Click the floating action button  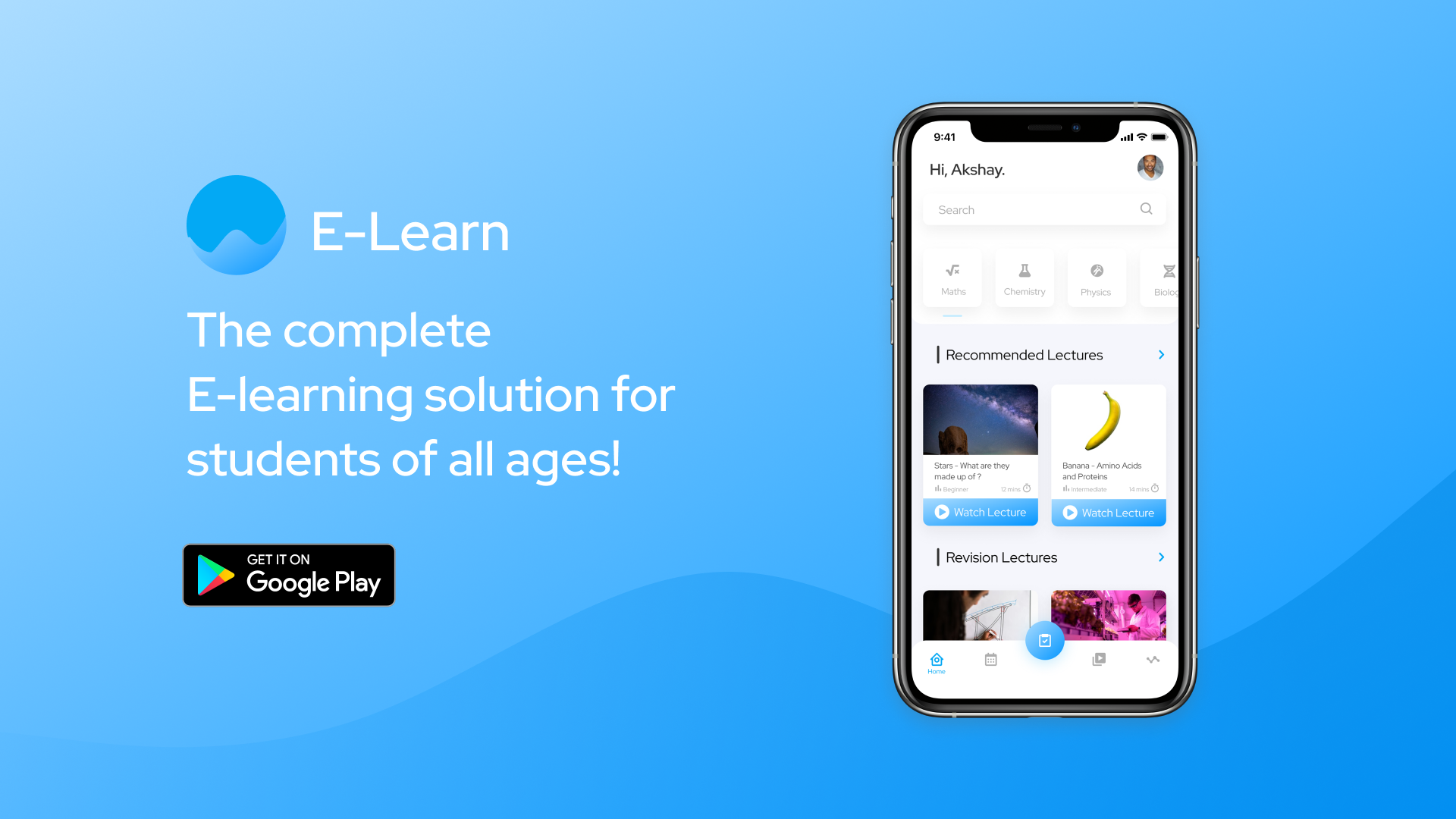(1044, 641)
